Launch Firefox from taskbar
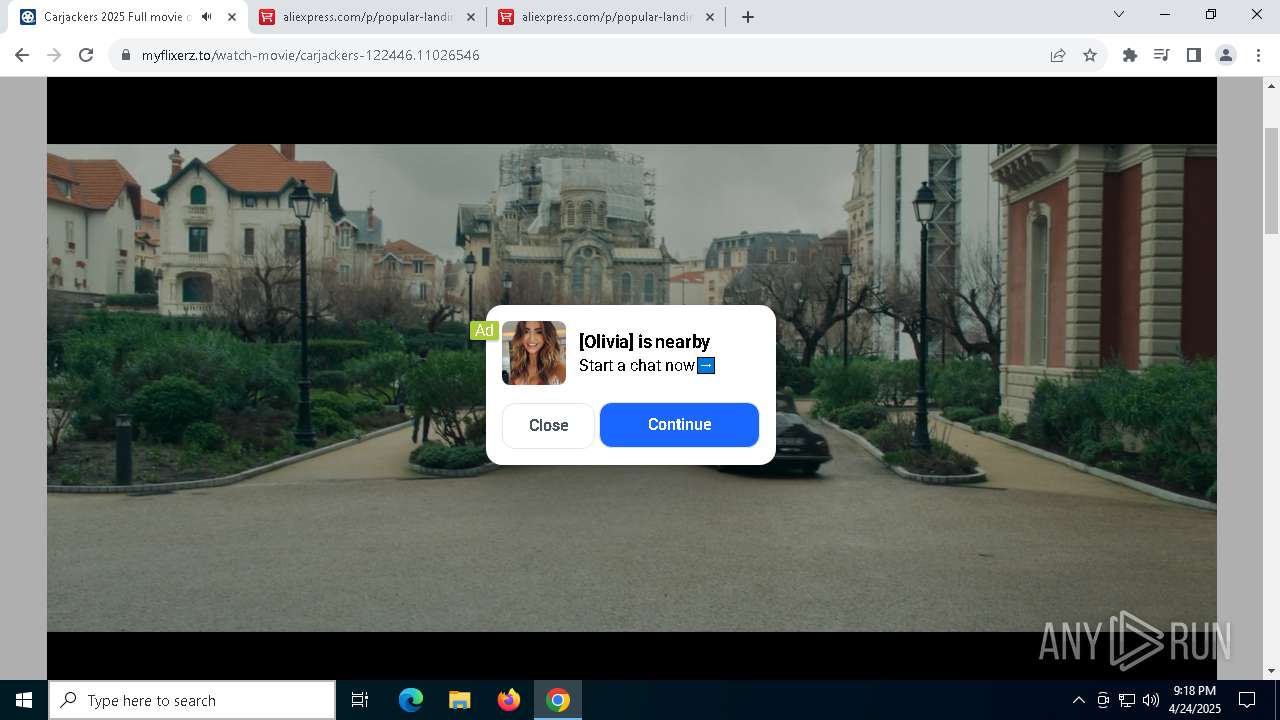1280x720 pixels. click(x=509, y=700)
